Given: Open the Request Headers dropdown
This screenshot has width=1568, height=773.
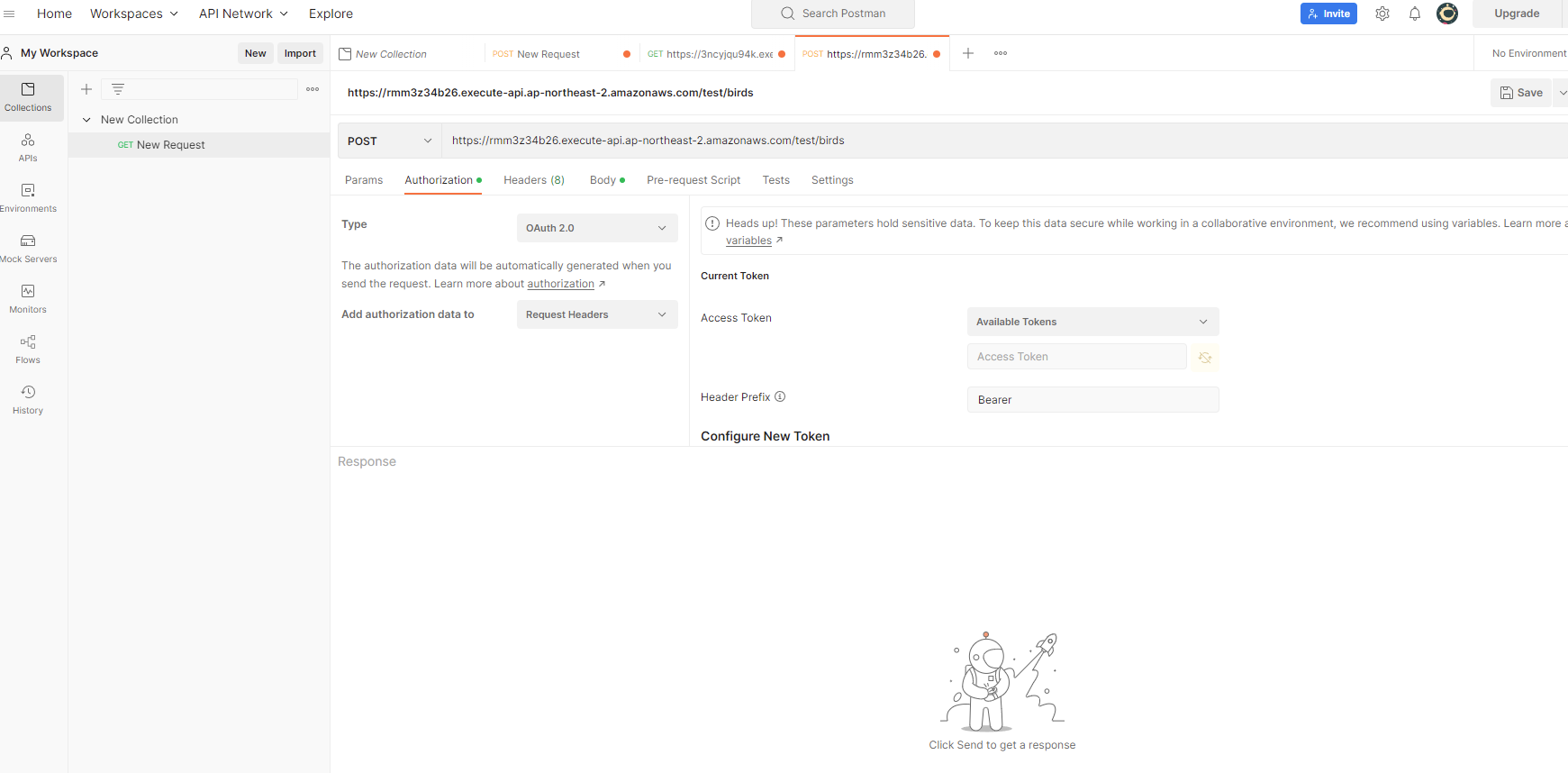Looking at the screenshot, I should click(x=597, y=314).
